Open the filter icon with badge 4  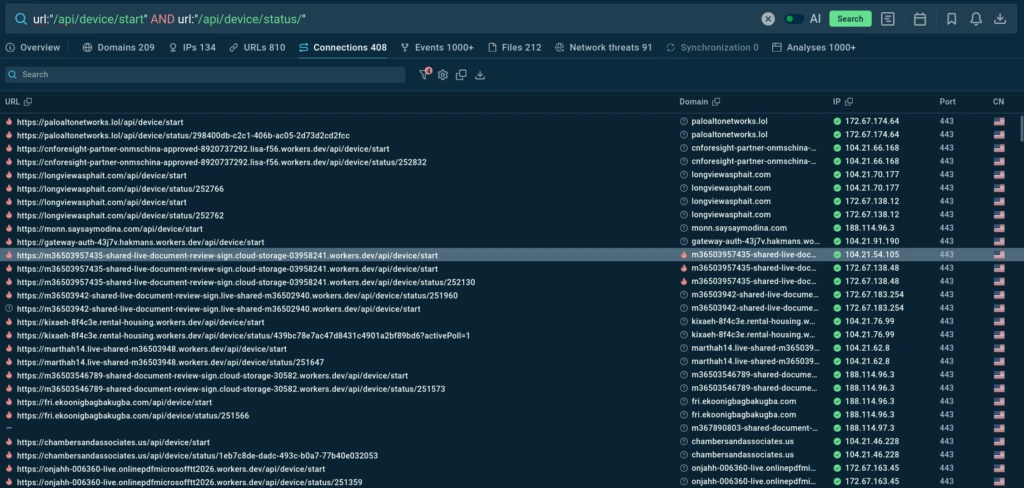[x=424, y=74]
